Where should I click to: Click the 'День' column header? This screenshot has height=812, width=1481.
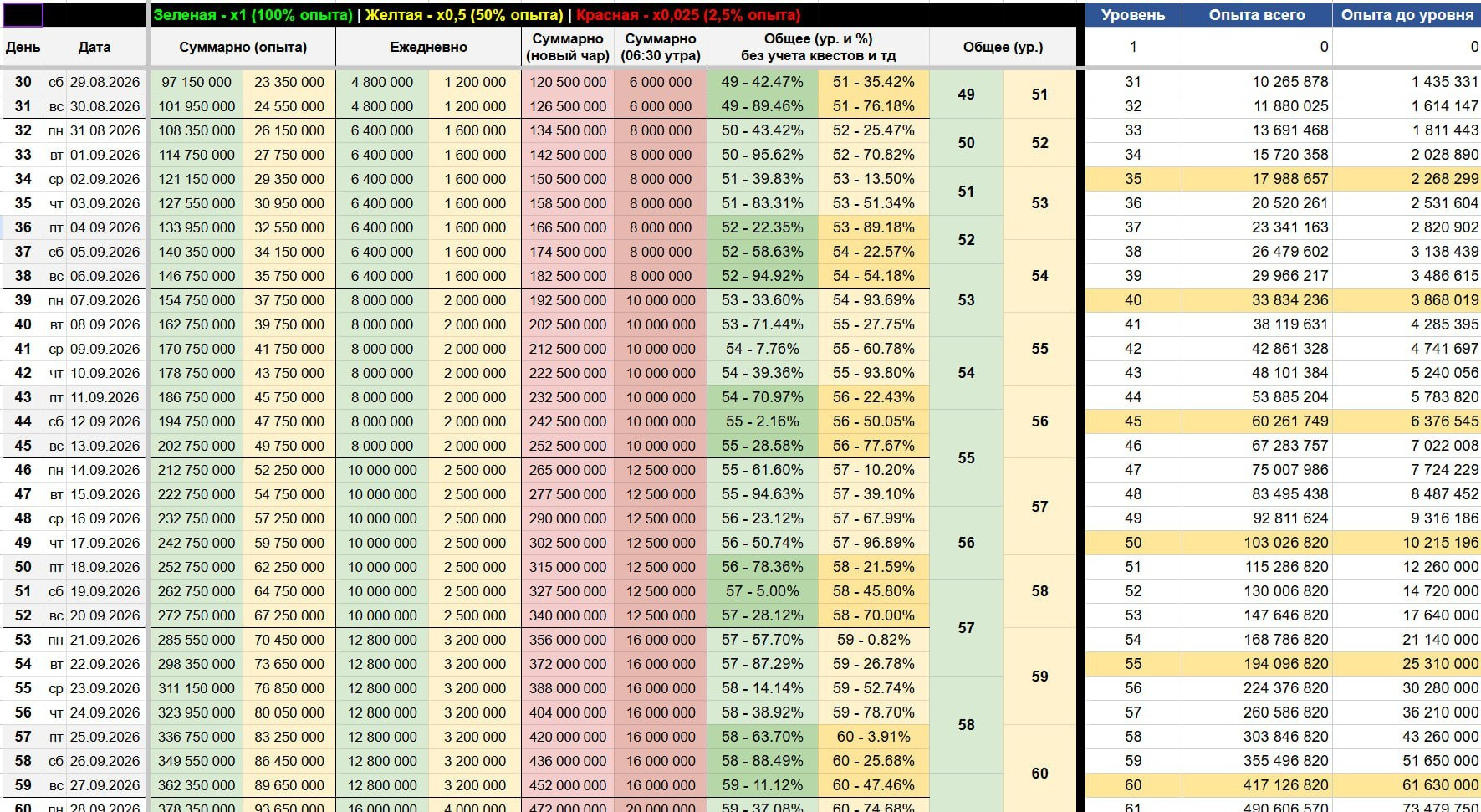pyautogui.click(x=23, y=48)
